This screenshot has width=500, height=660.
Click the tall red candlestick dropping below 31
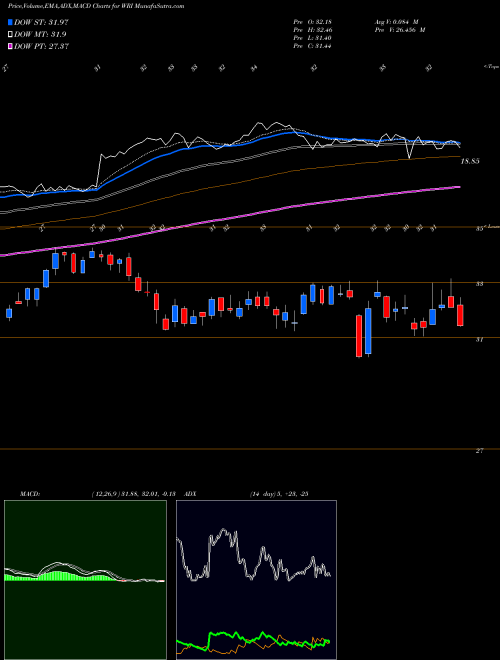click(359, 335)
